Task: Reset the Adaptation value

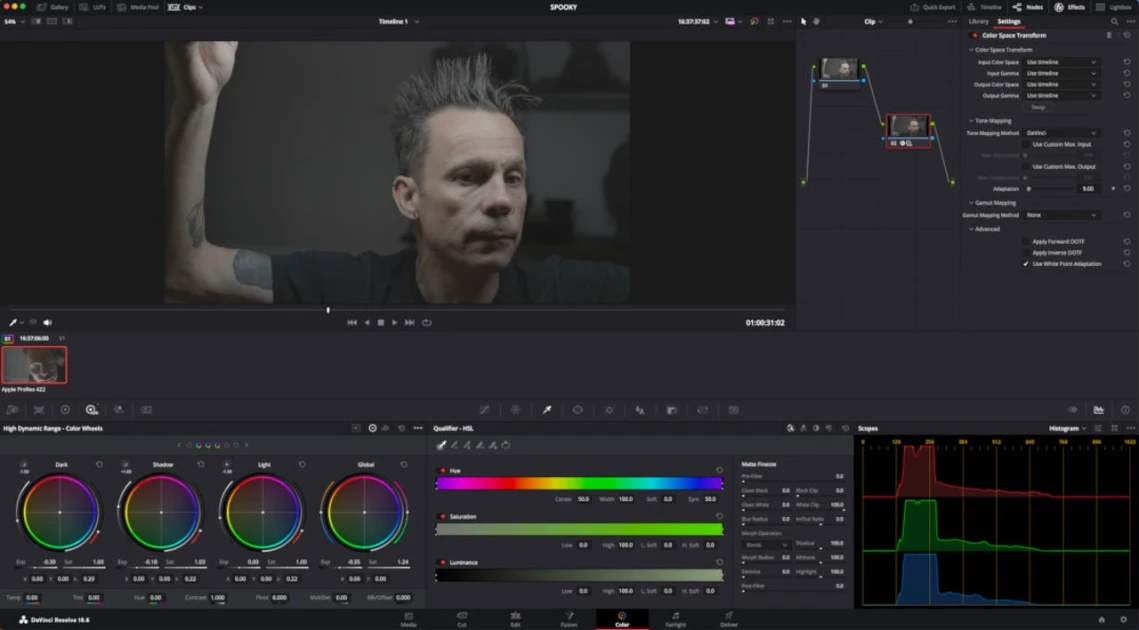Action: (x=1127, y=189)
